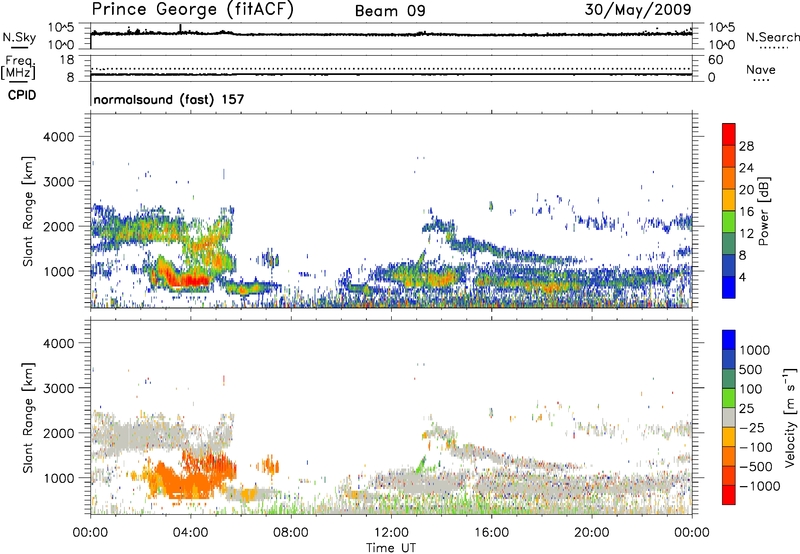The width and height of the screenshot is (800, 554).
Task: Click the "Prince George (fitACF)" title
Action: pyautogui.click(x=192, y=10)
